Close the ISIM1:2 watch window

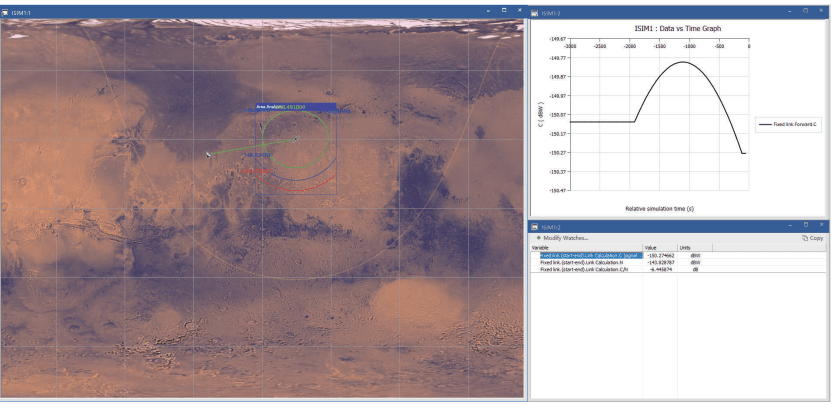click(x=821, y=227)
